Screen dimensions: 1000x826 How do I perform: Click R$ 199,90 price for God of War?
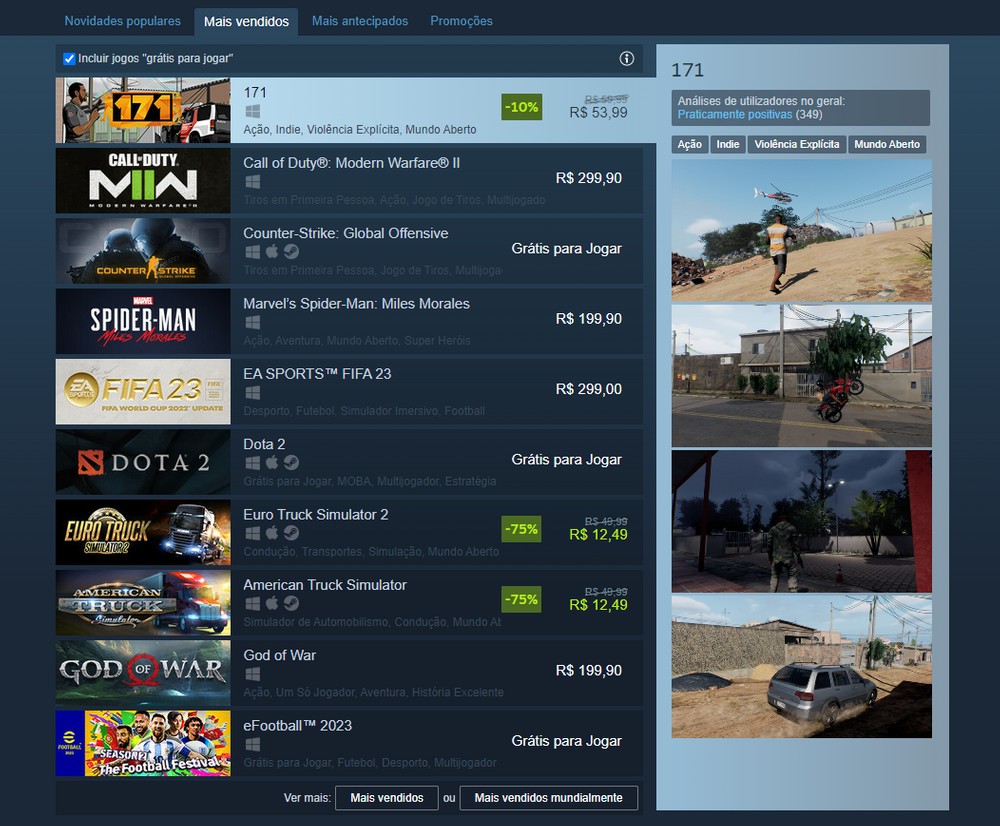(x=589, y=670)
